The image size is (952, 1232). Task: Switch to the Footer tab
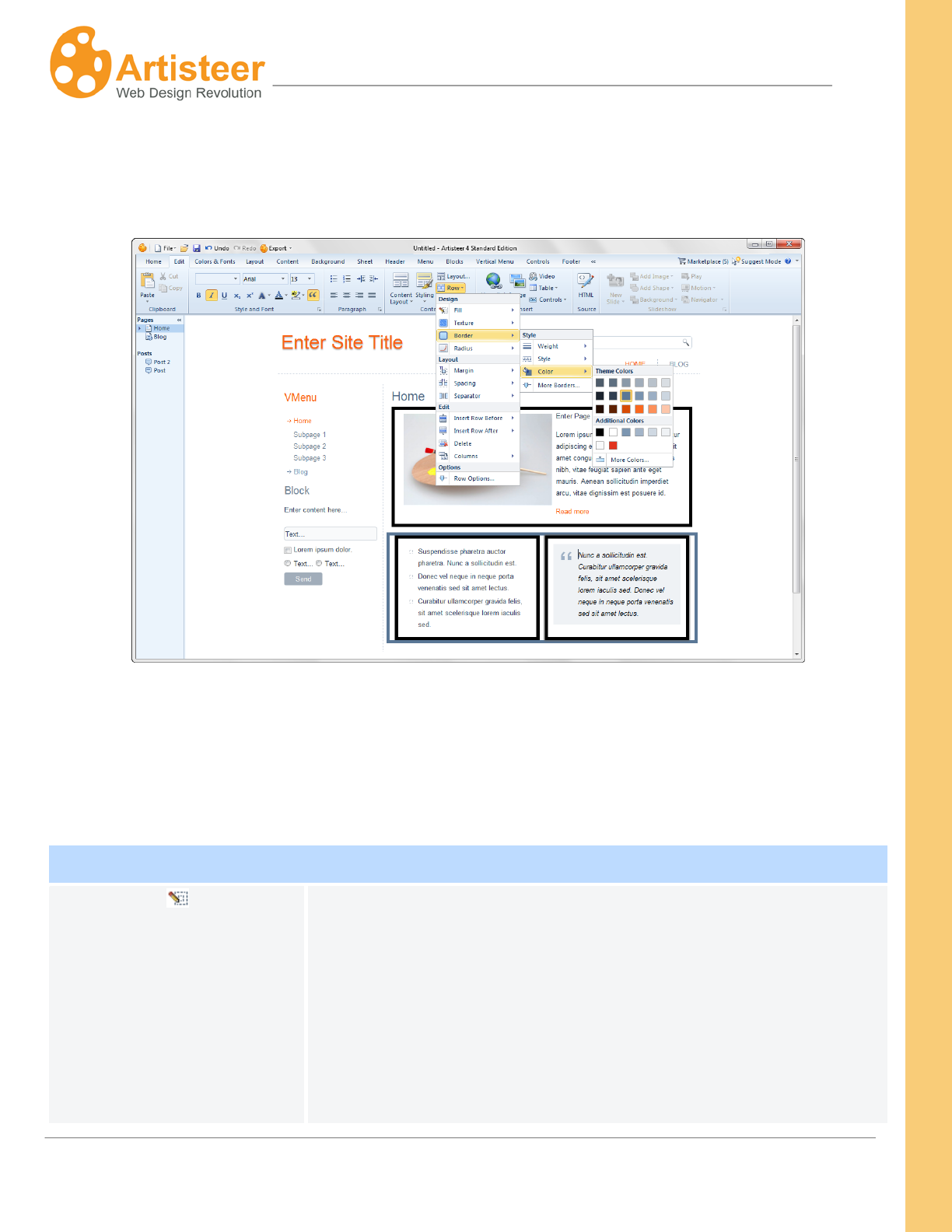click(x=571, y=261)
